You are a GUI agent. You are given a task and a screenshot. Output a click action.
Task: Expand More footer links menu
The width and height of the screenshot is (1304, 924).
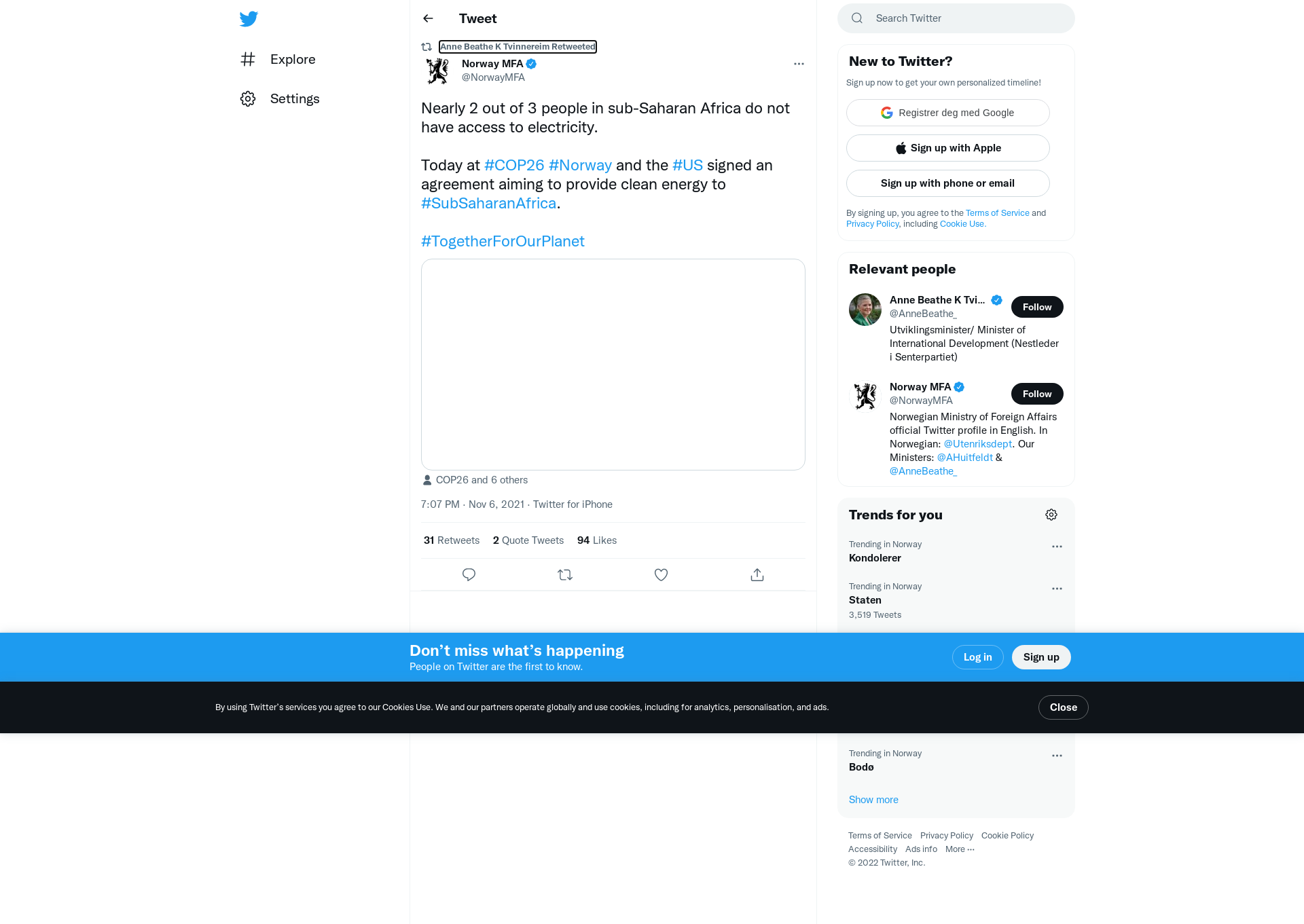(x=960, y=849)
